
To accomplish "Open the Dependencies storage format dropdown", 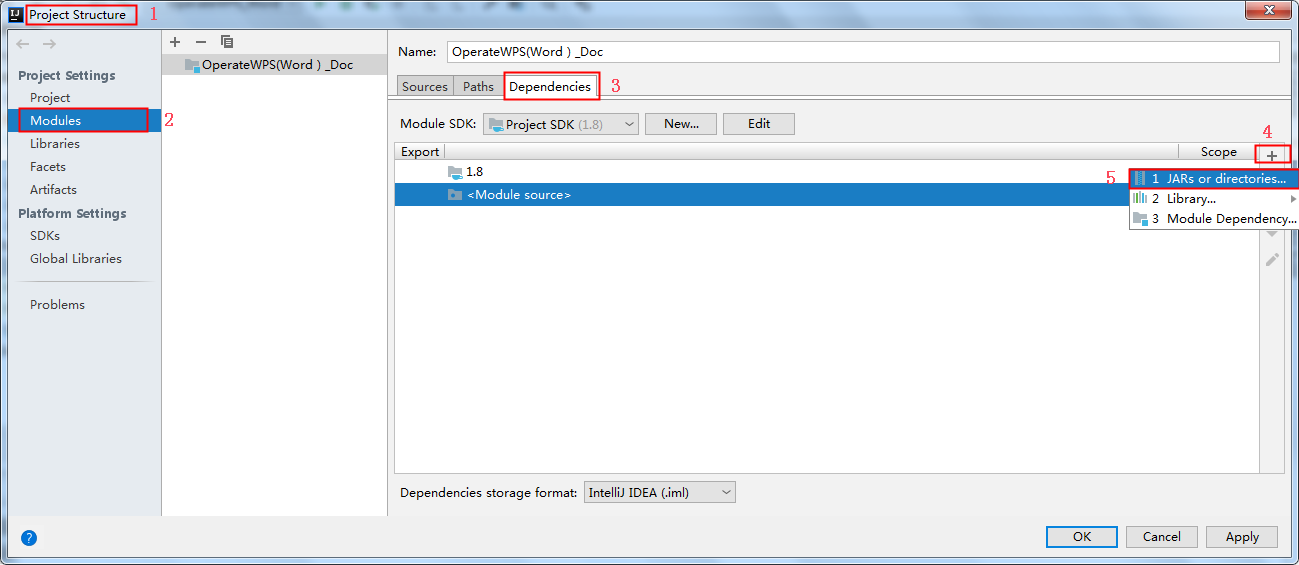I will tap(659, 492).
